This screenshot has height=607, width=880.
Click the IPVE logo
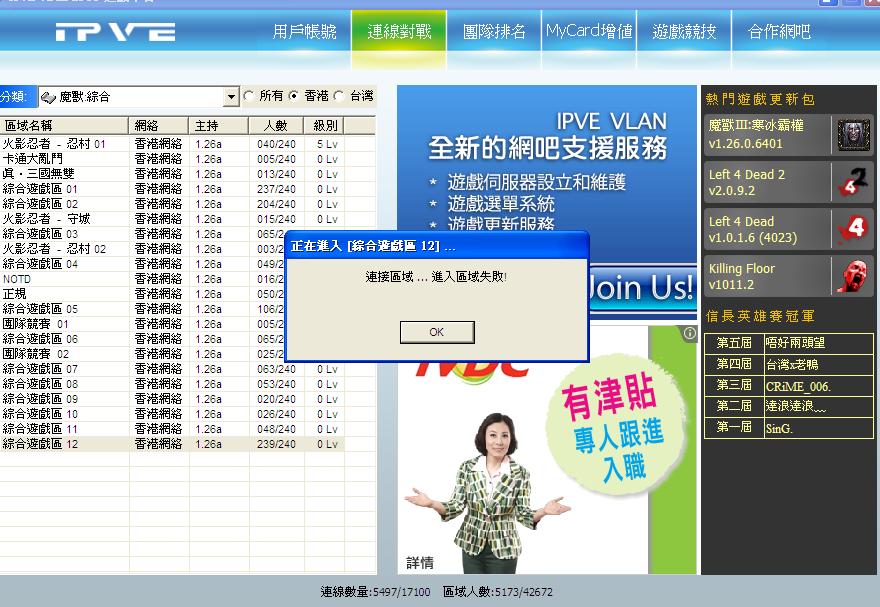tap(115, 31)
